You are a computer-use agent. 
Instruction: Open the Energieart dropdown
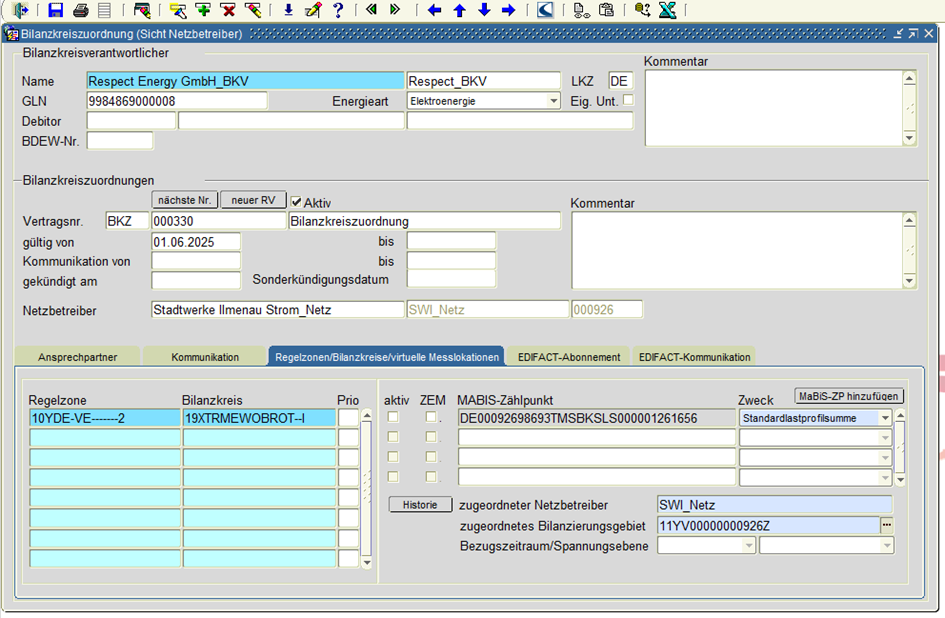(x=554, y=101)
